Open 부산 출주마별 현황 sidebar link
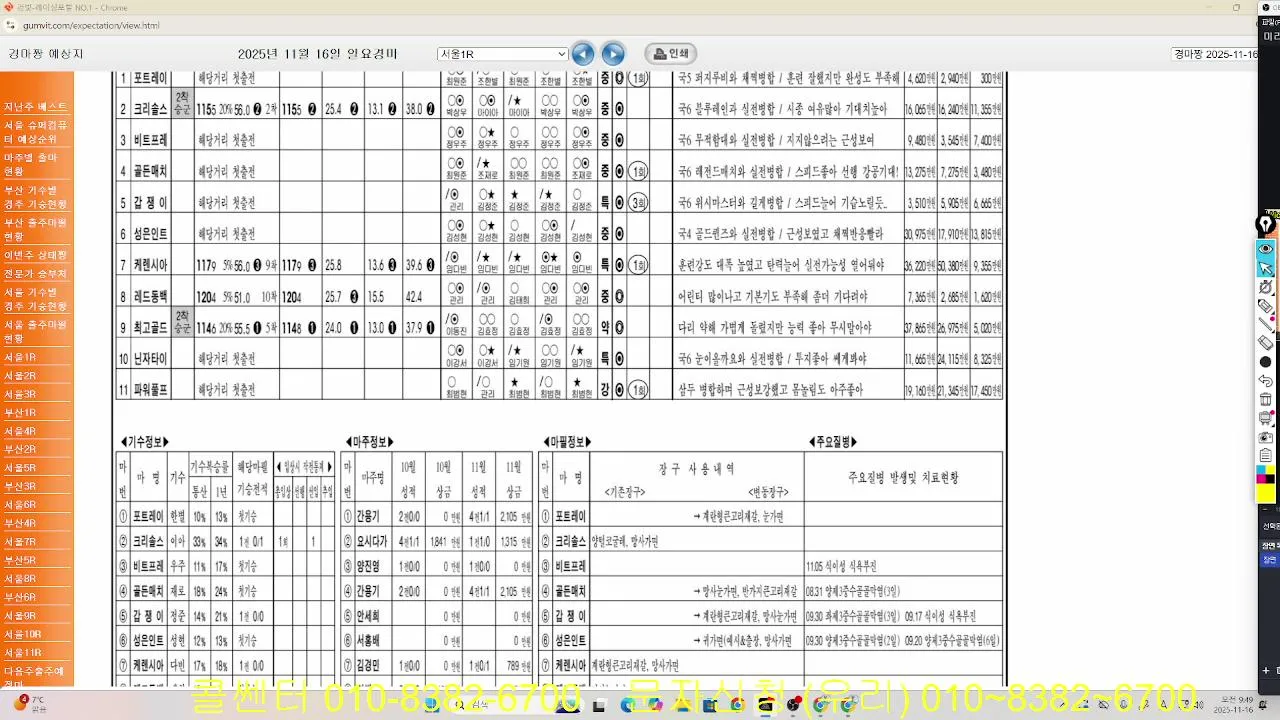Image resolution: width=1280 pixels, height=720 pixels. pyautogui.click(x=36, y=230)
